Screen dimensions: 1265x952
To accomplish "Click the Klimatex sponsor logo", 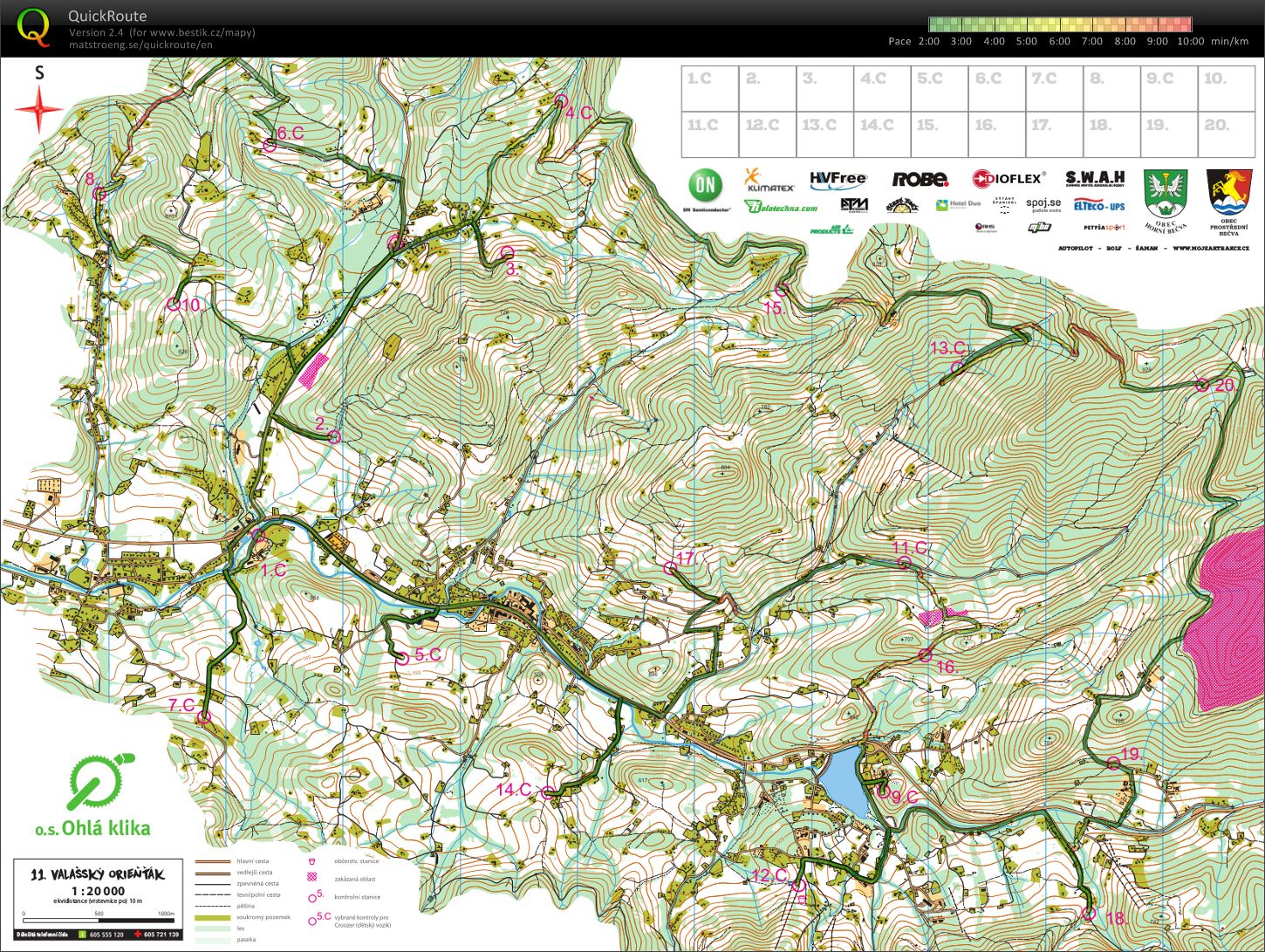I will [x=769, y=181].
